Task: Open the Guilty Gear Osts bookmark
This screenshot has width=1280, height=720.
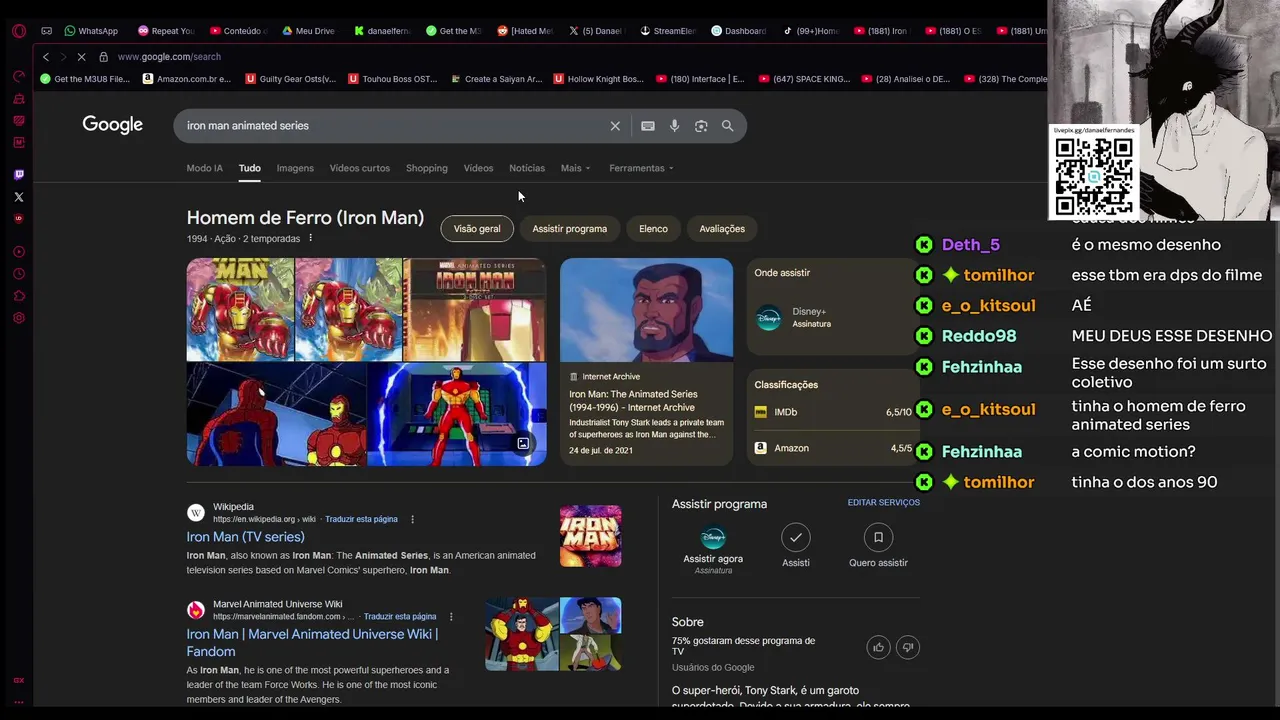Action: click(x=290, y=79)
